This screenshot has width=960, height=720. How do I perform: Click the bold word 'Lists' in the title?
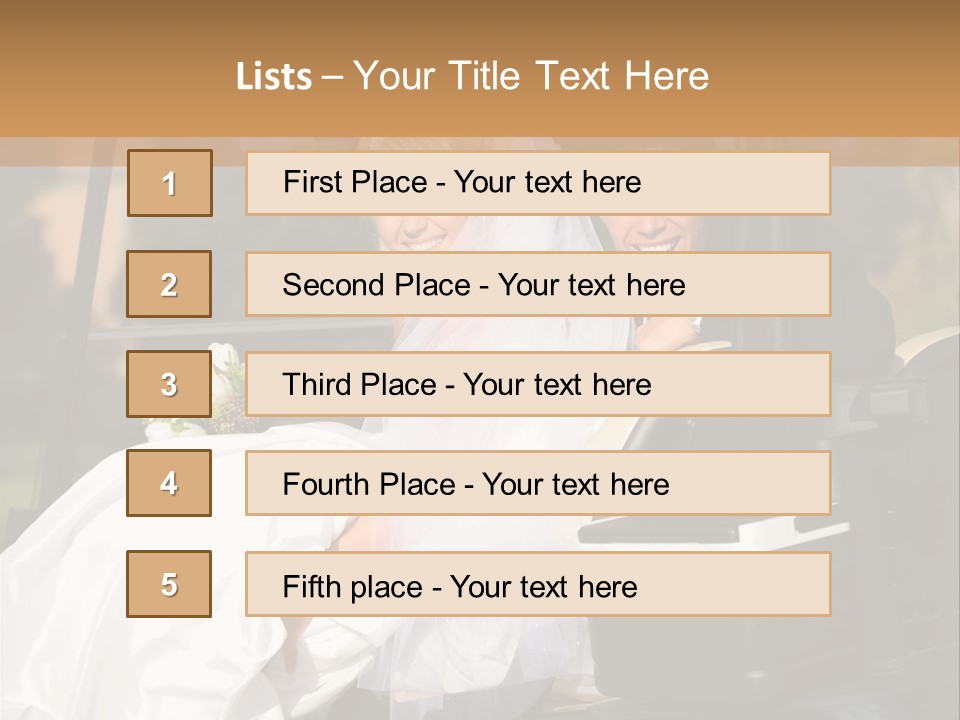(273, 77)
